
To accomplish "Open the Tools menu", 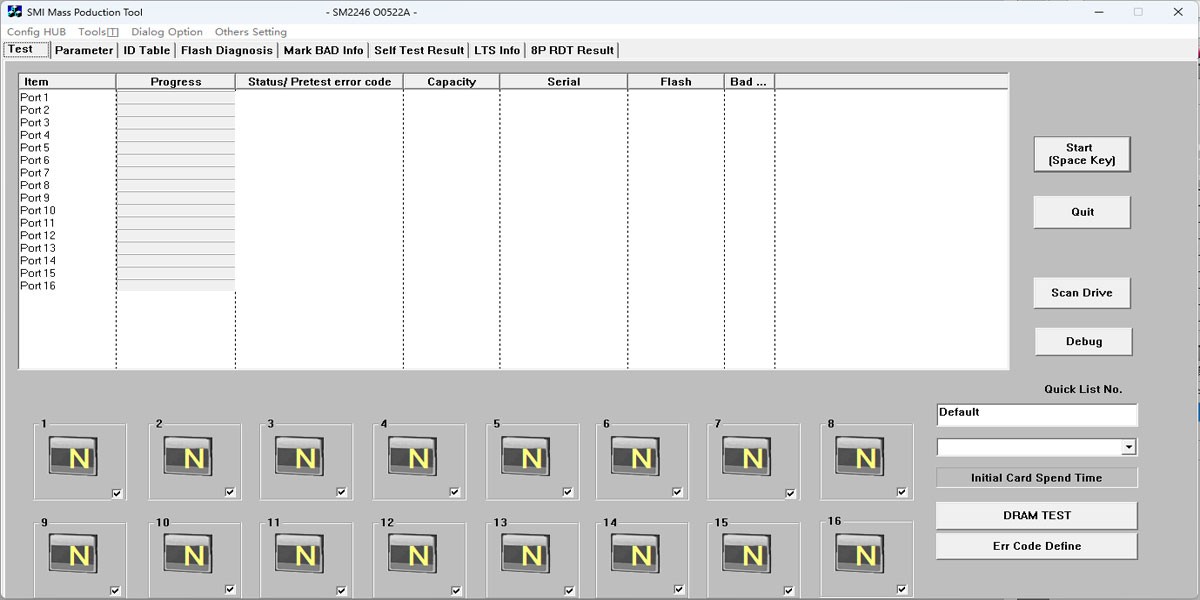I will 98,32.
